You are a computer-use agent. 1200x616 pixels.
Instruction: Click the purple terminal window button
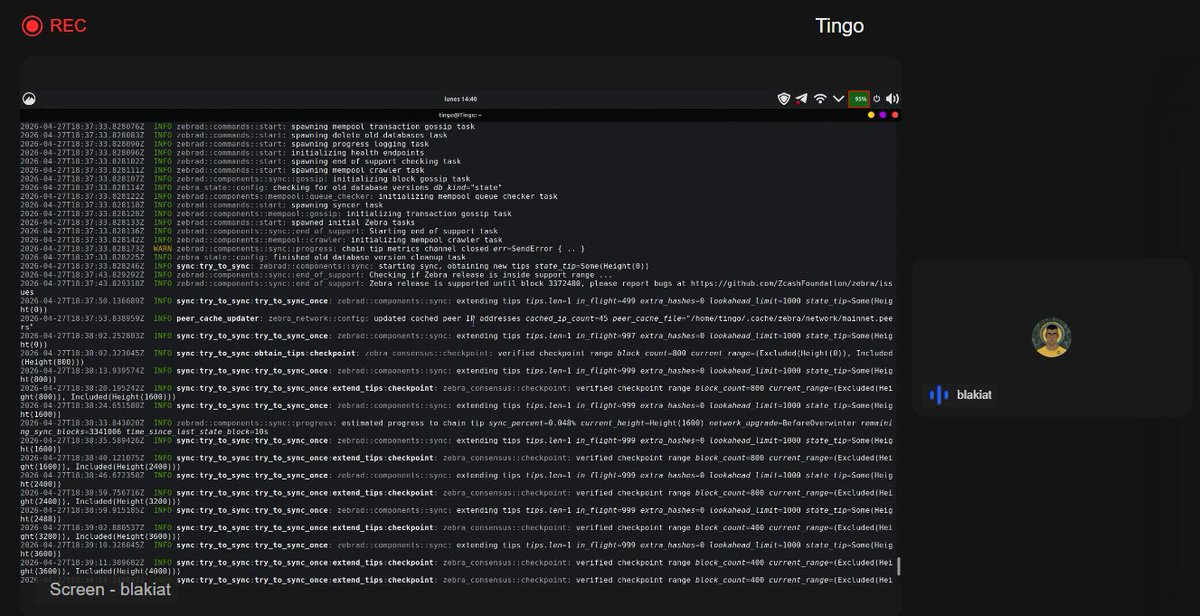pos(883,115)
